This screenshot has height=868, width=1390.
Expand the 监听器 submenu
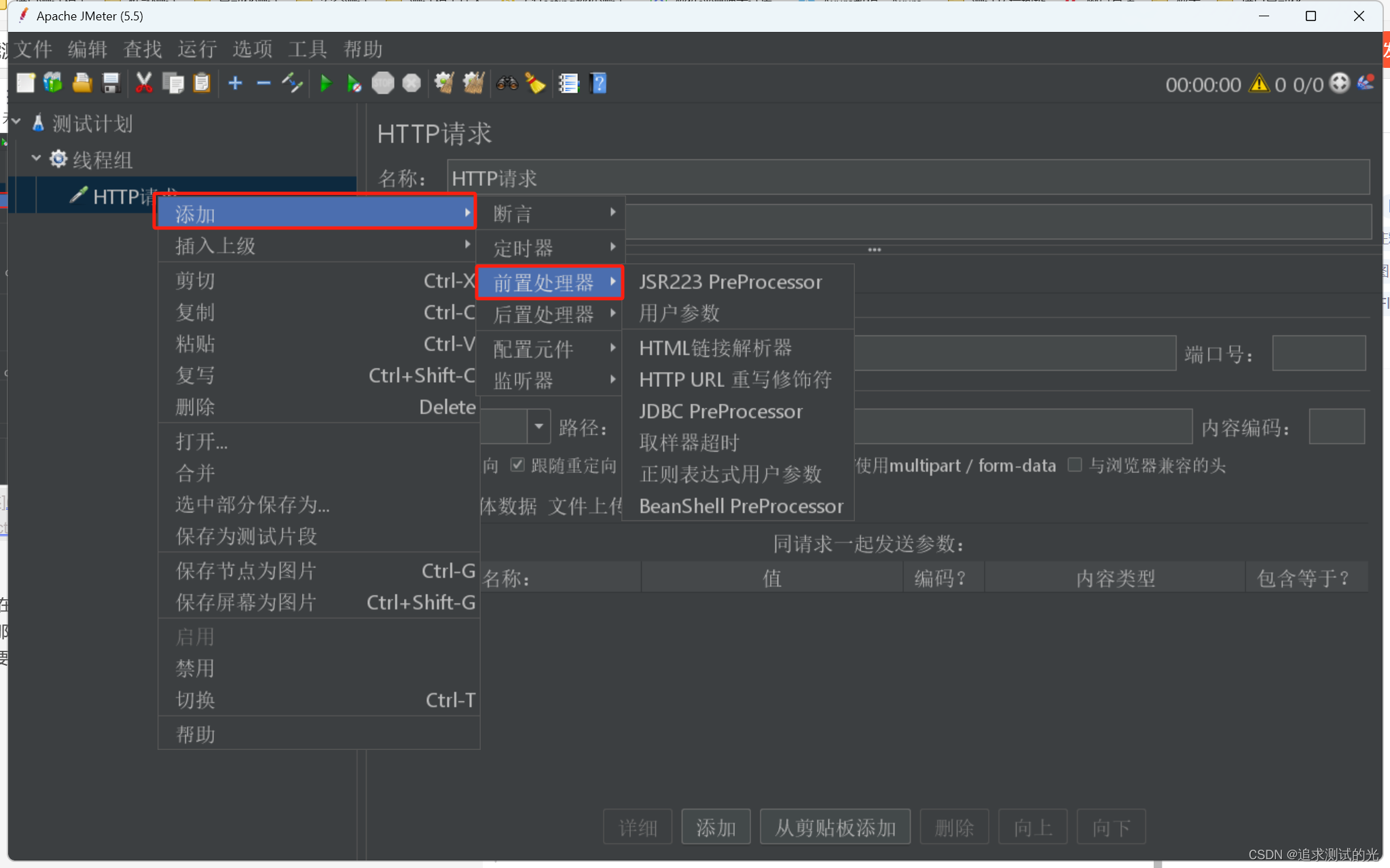(549, 381)
